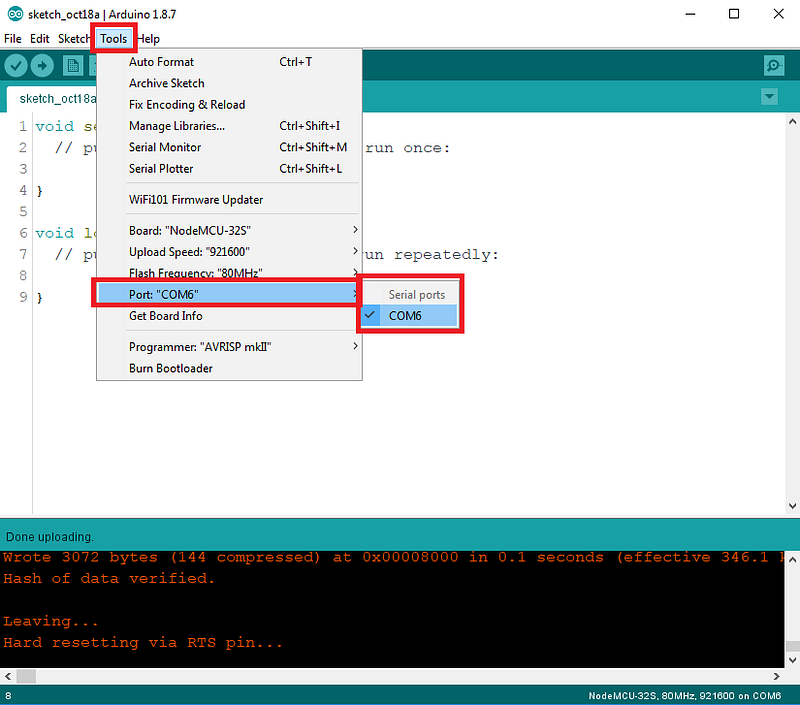Click "Hash of data verified." console line
Screen dimensions: 800x705
(x=109, y=578)
